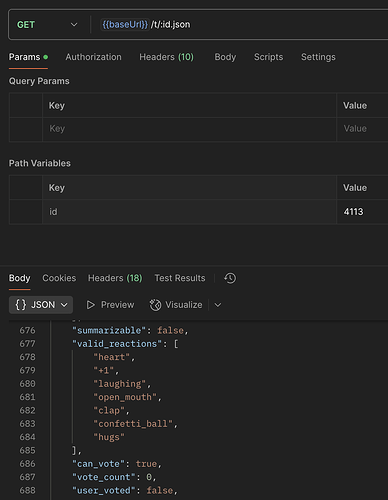Click the "clap" value on line 682
The image size is (388, 500).
click(x=109, y=411)
